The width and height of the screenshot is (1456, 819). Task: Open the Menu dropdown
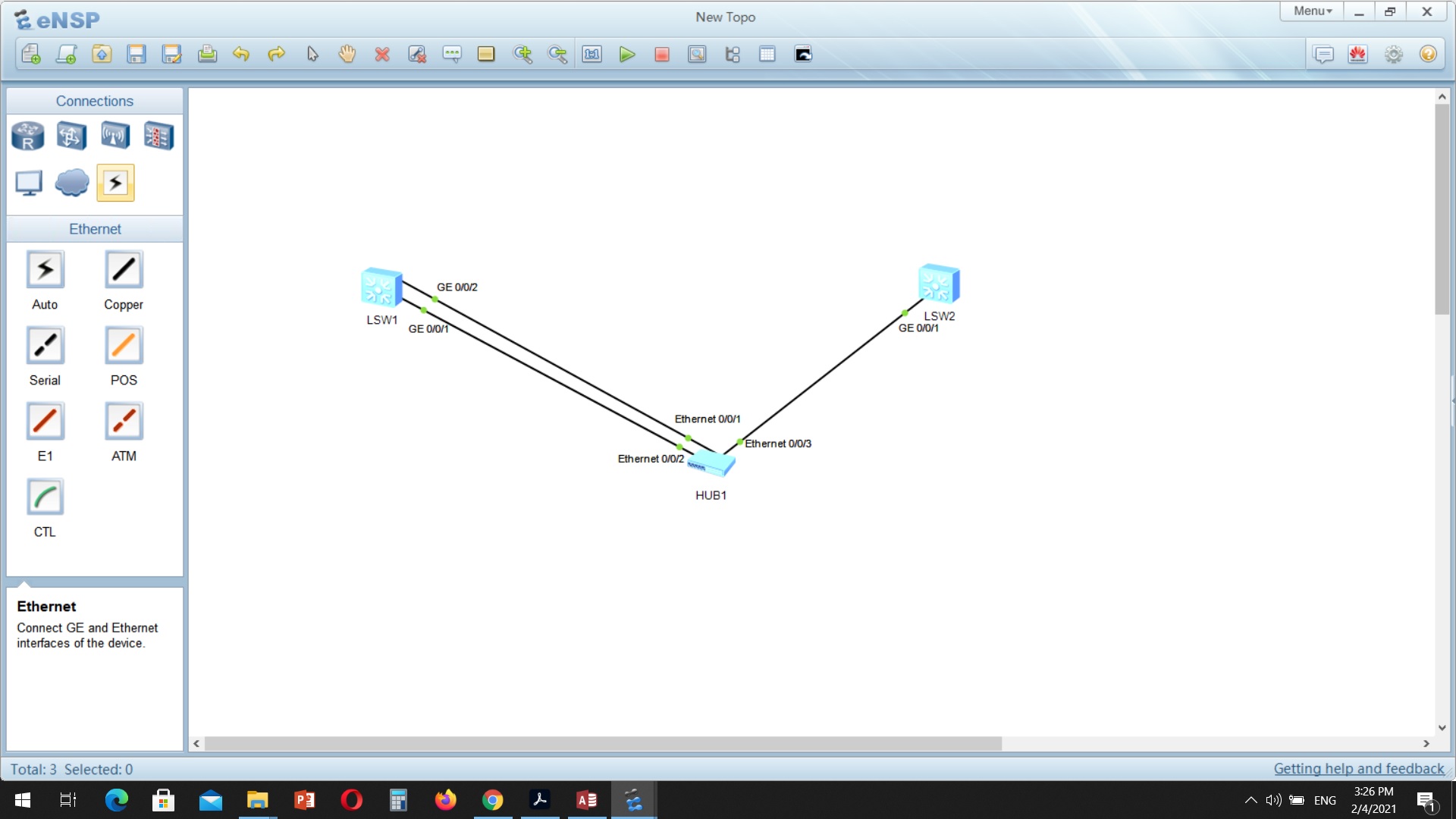pos(1312,11)
